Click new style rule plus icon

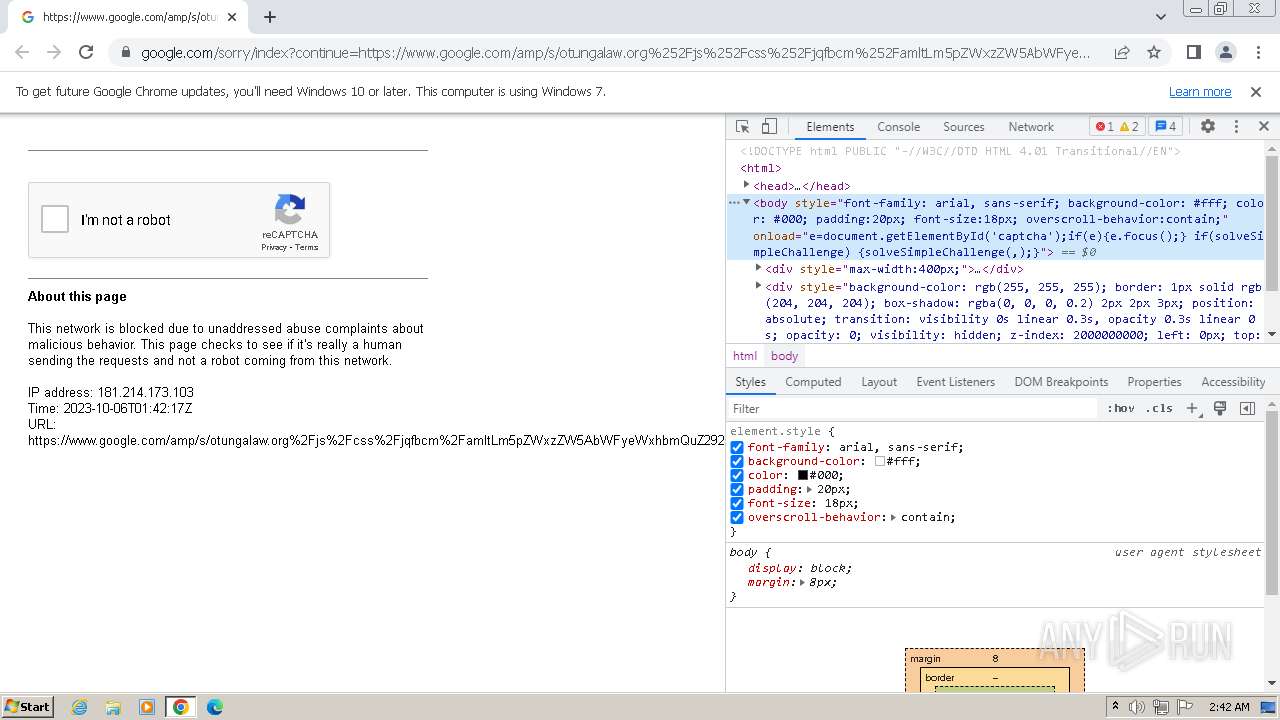pyautogui.click(x=1192, y=408)
